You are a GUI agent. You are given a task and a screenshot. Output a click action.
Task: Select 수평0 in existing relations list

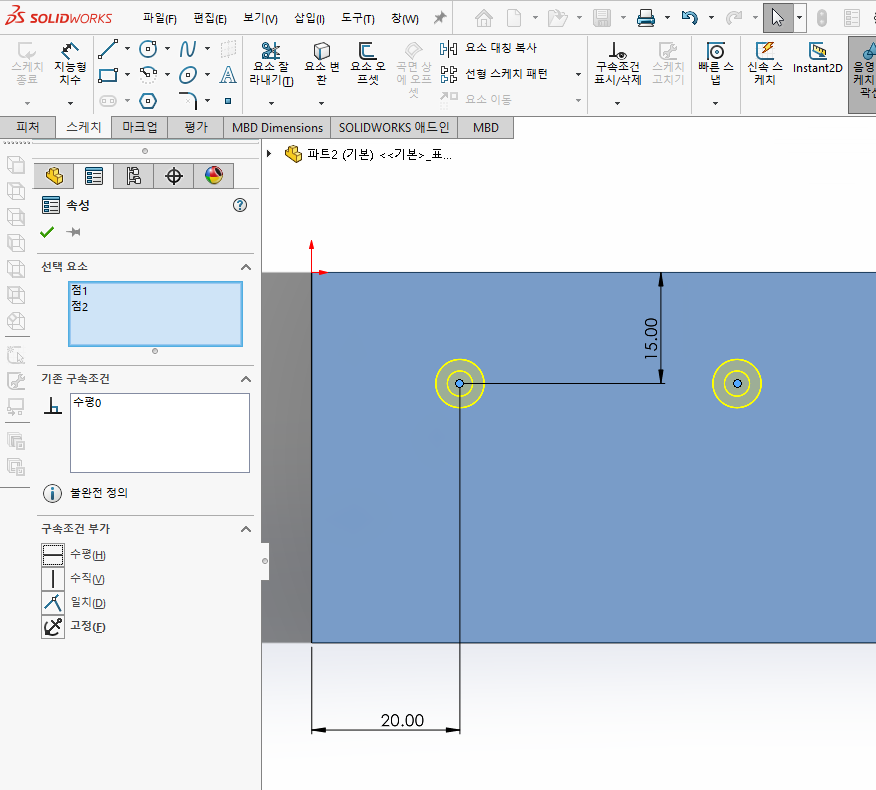click(87, 402)
